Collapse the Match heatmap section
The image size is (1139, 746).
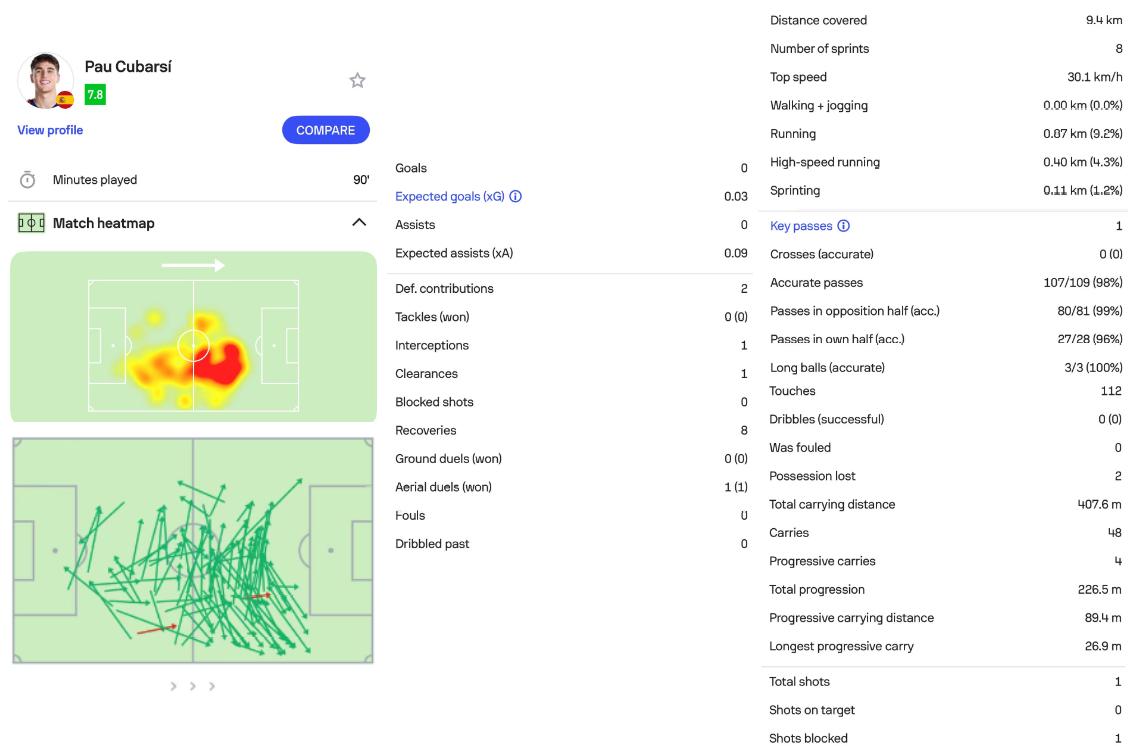pyautogui.click(x=359, y=222)
